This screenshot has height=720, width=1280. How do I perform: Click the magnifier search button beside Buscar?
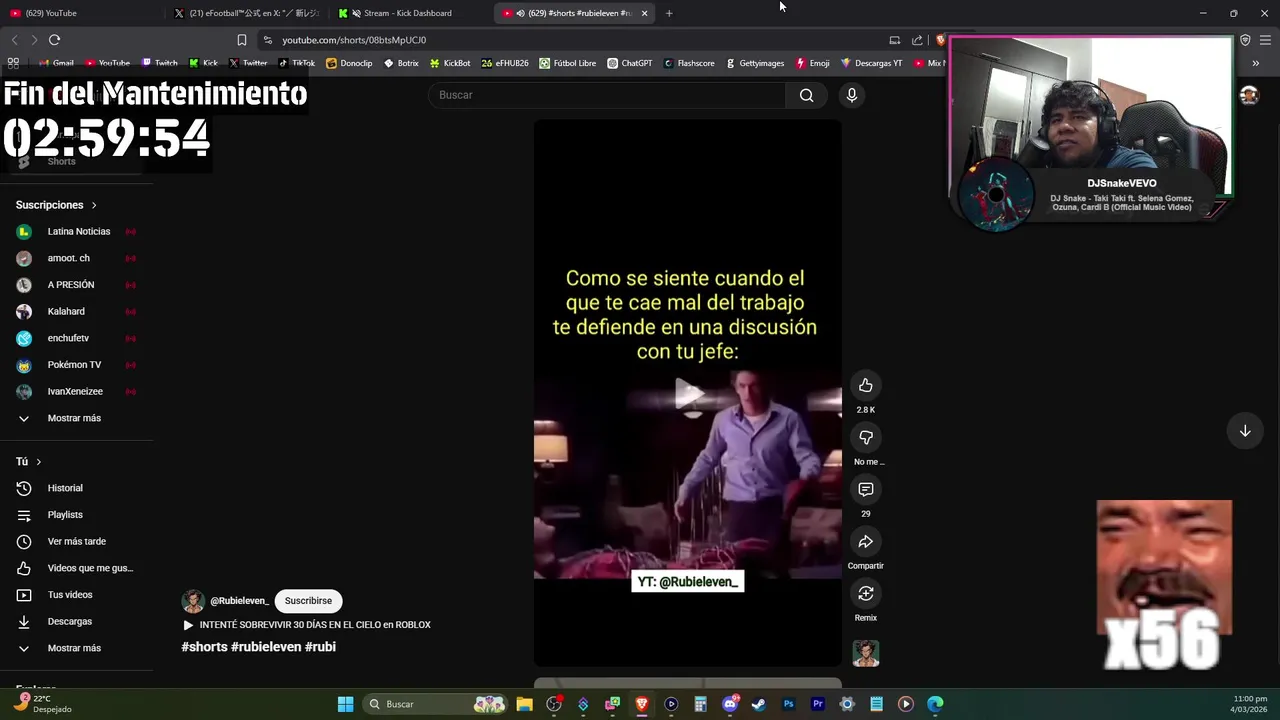[807, 95]
